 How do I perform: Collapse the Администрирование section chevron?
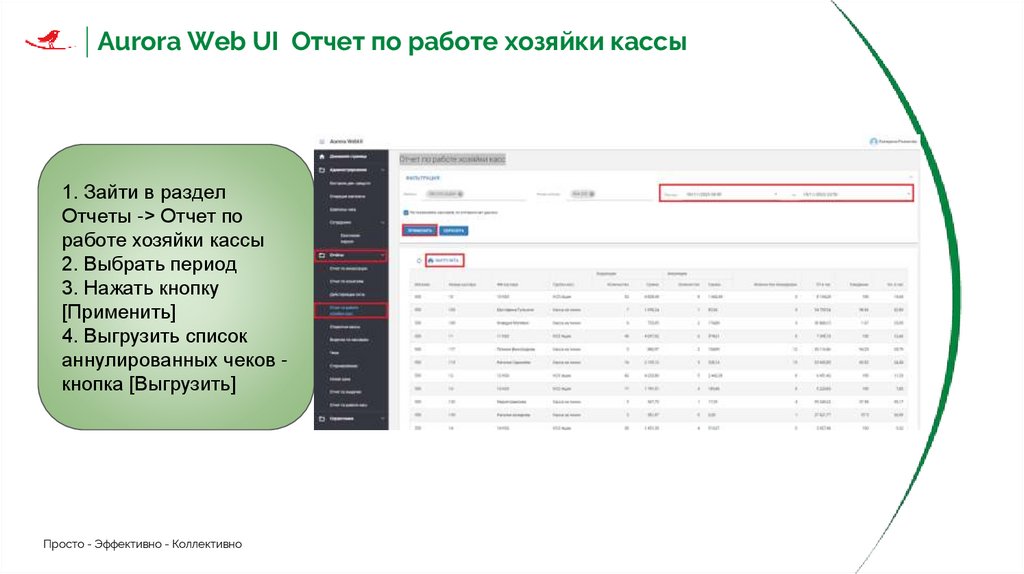pos(383,170)
